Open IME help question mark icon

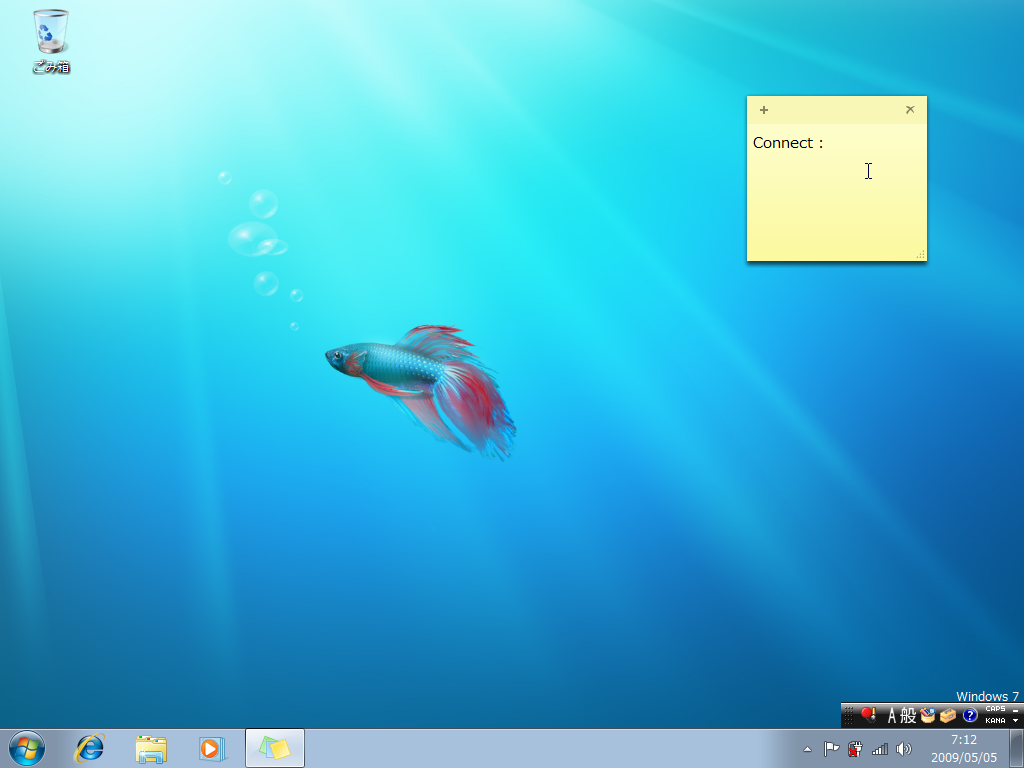970,716
